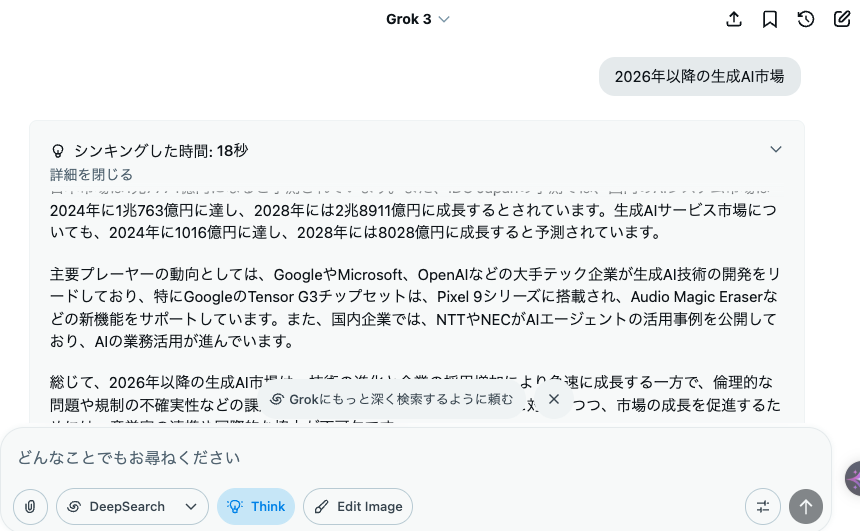Viewport: 860px width, 531px height.
Task: Open the sliders settings icon
Action: [763, 506]
